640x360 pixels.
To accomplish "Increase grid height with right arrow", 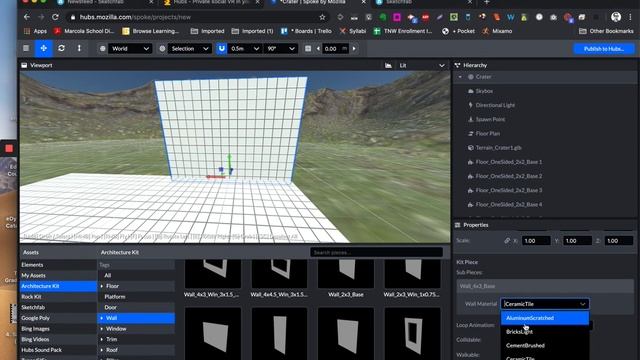I will point(354,49).
